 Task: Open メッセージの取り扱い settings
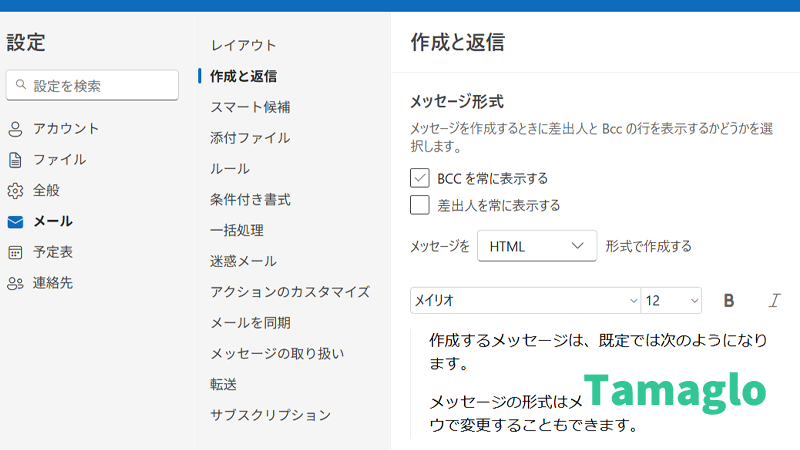277,354
